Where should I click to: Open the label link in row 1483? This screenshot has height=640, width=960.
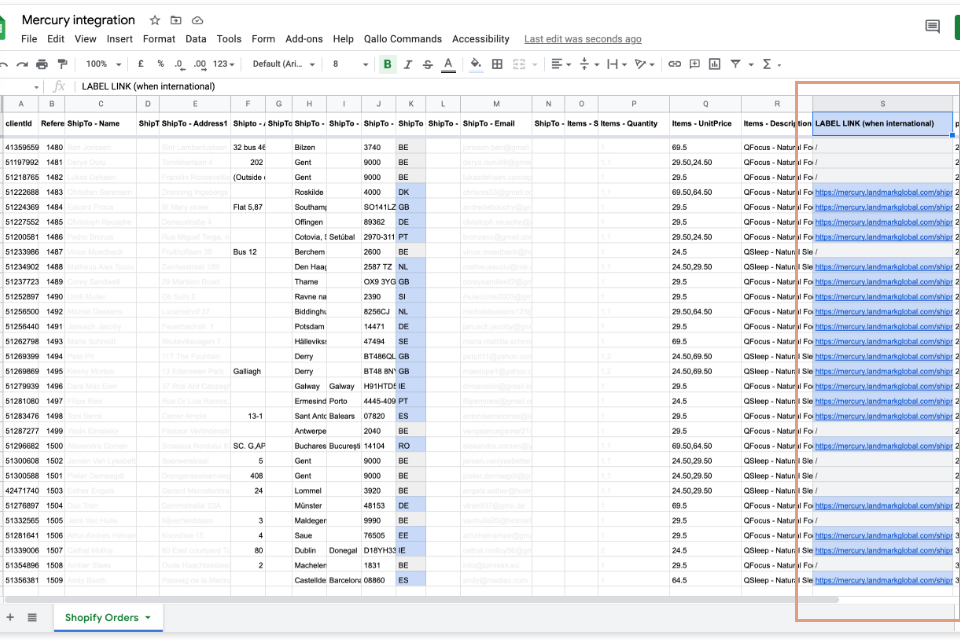(883, 192)
